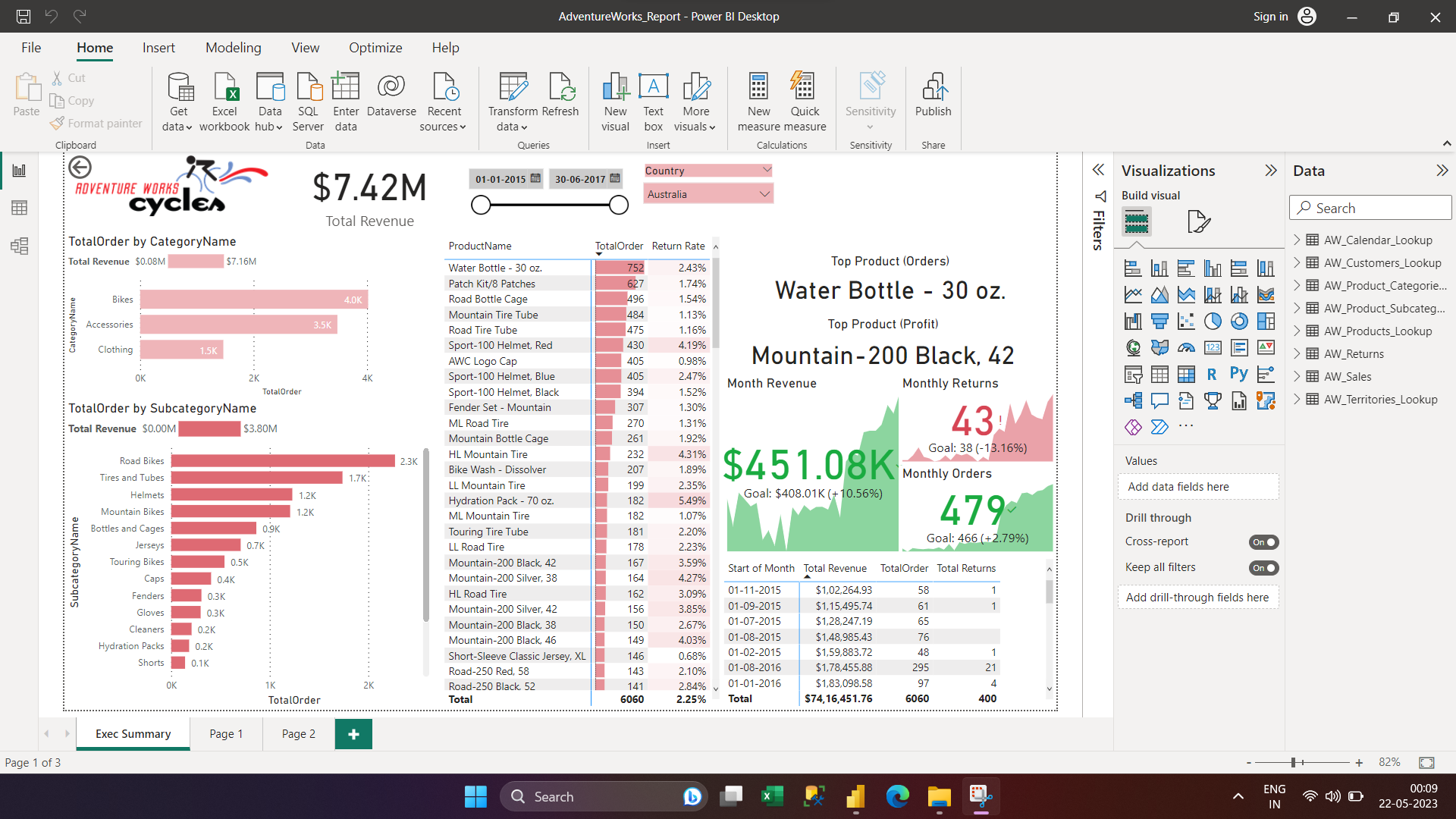Select the Pie chart visual icon
The image size is (1456, 819).
pyautogui.click(x=1213, y=321)
